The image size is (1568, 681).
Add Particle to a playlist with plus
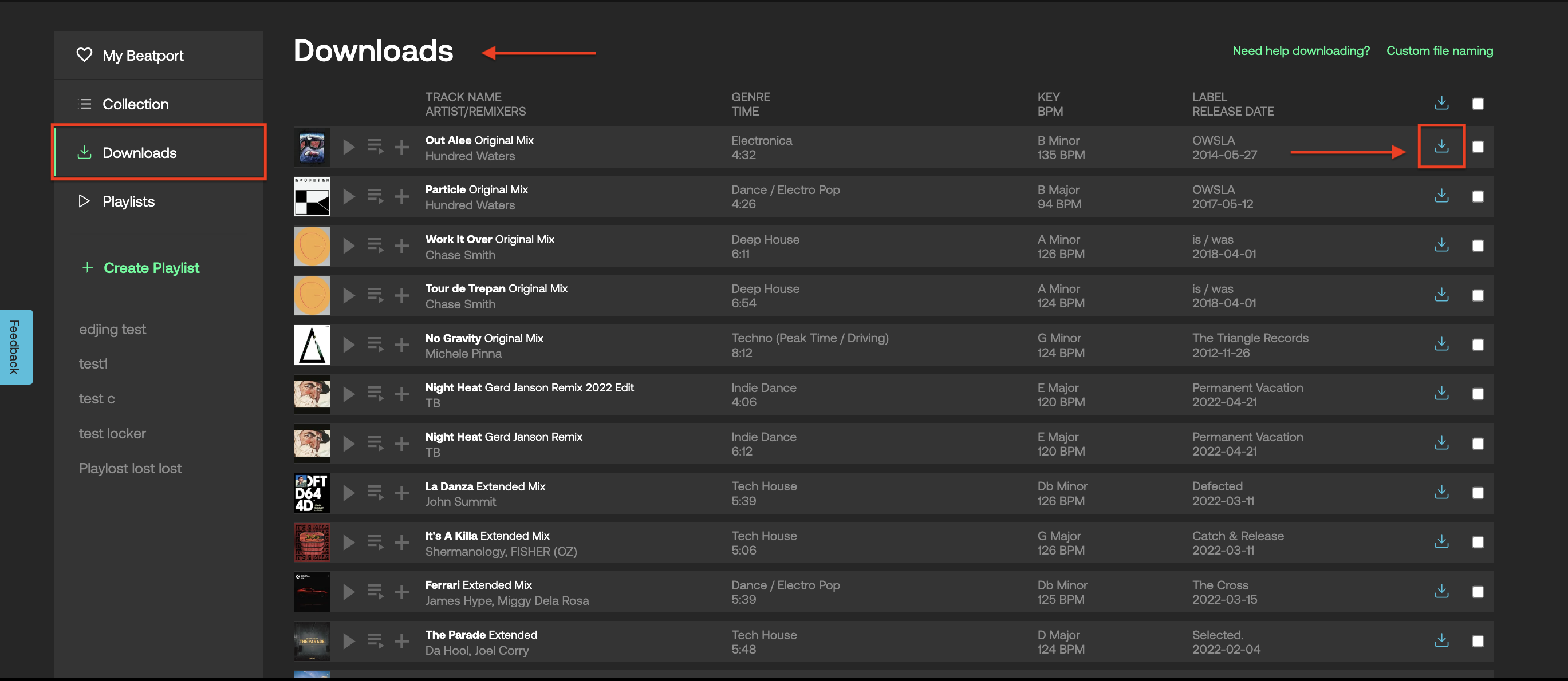coord(401,196)
